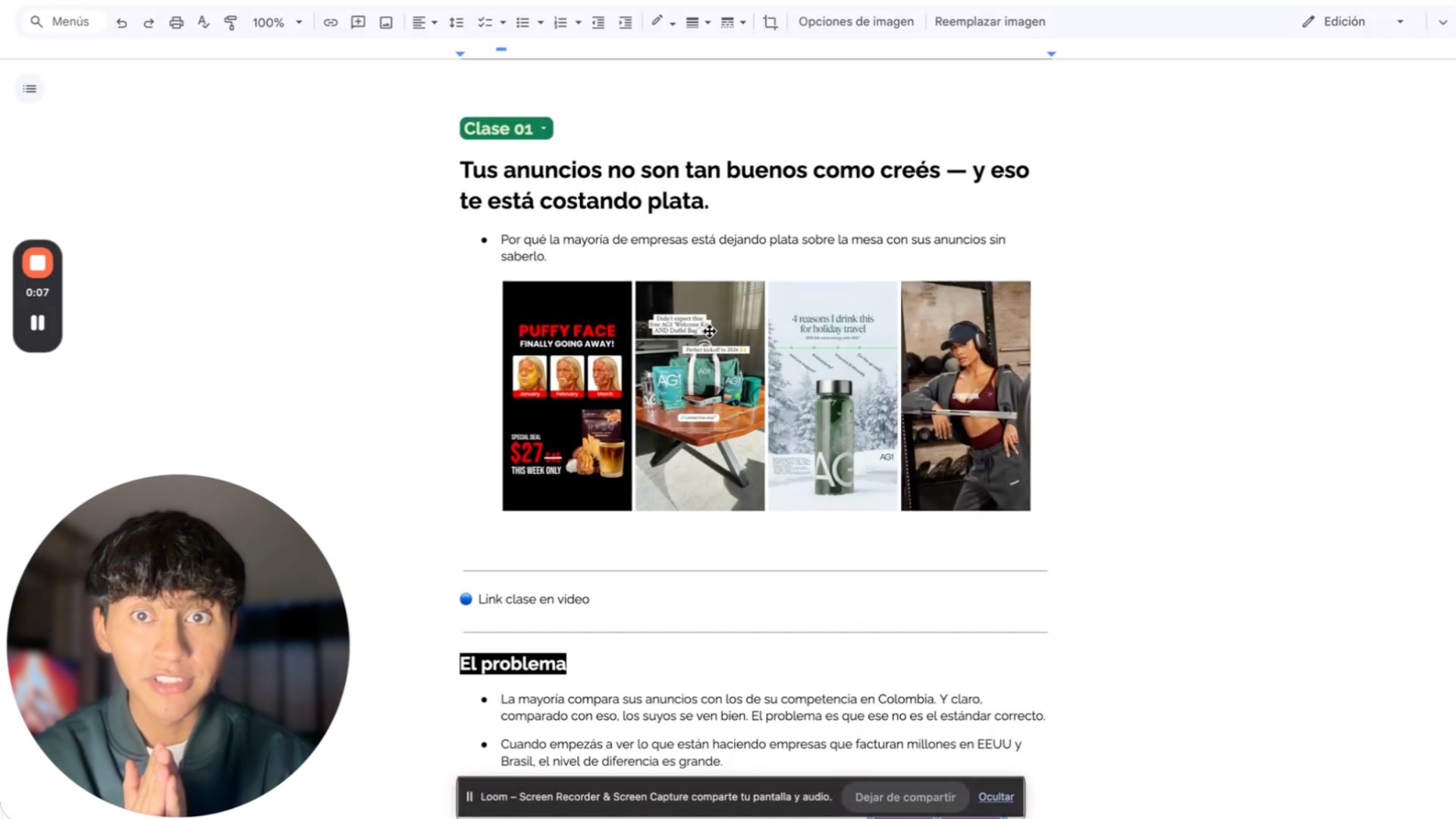
Task: Print the document
Action: [x=176, y=23]
